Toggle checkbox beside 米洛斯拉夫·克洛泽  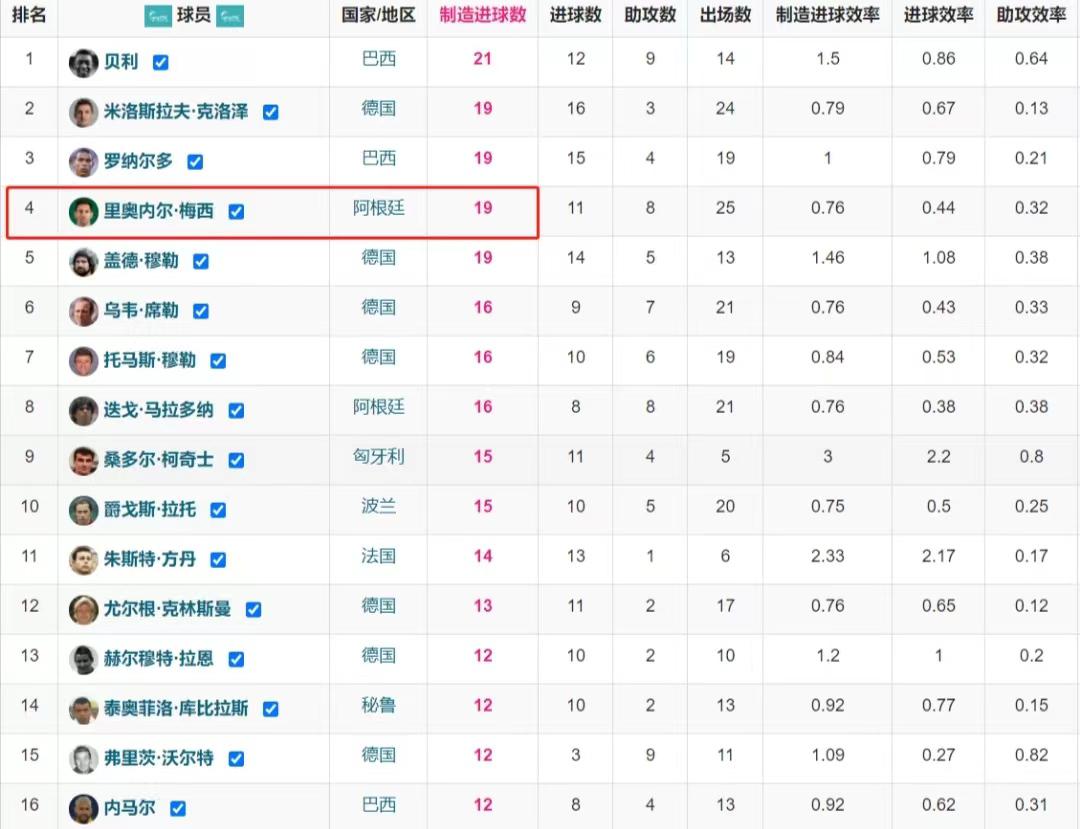(271, 112)
